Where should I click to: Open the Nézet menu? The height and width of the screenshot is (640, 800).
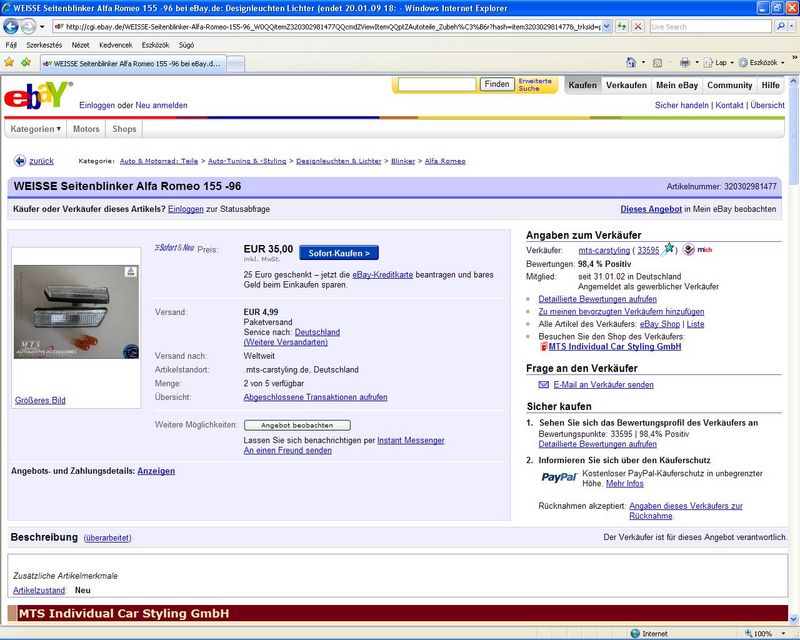tap(81, 45)
